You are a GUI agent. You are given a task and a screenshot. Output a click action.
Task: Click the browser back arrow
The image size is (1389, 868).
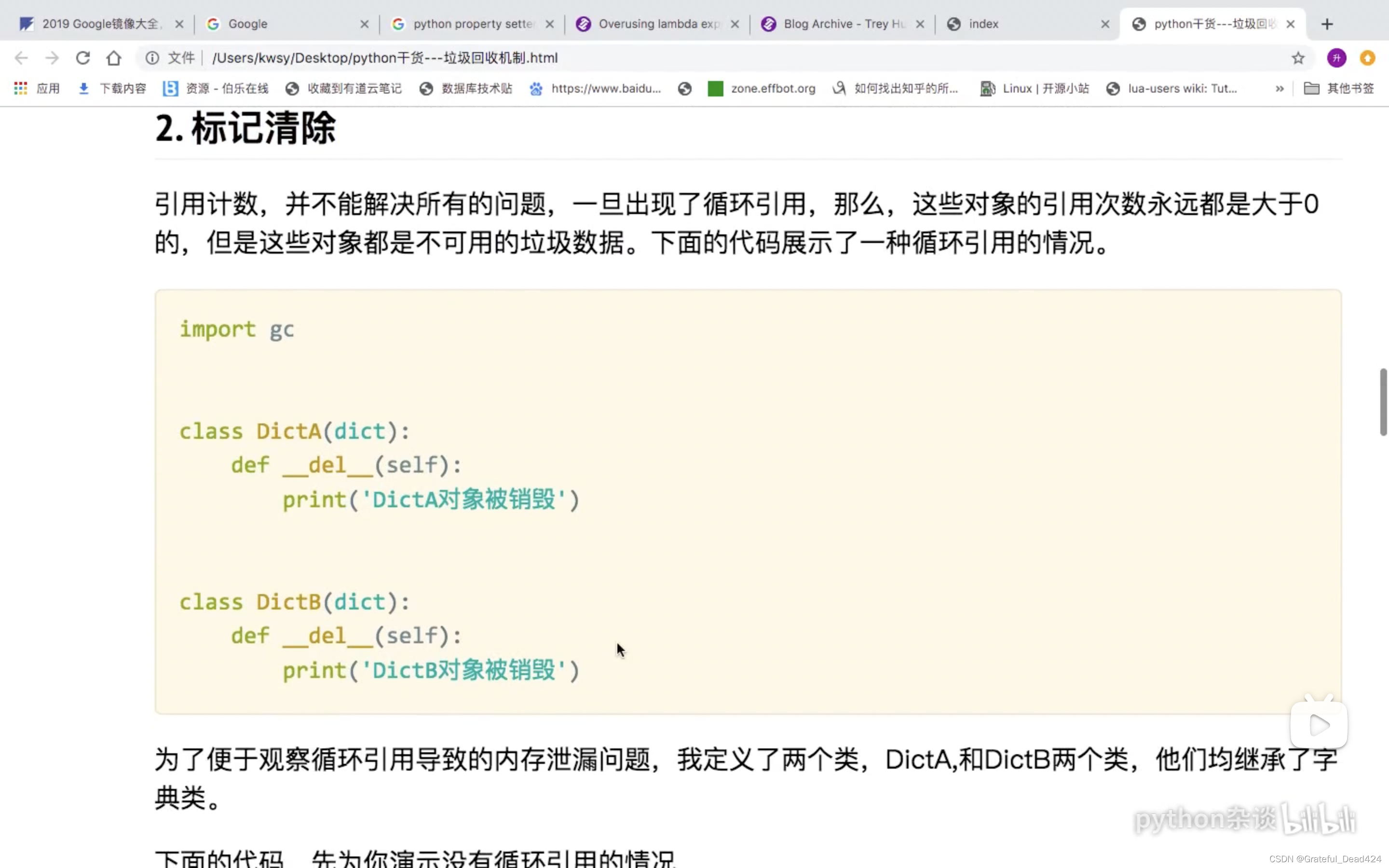[x=21, y=58]
